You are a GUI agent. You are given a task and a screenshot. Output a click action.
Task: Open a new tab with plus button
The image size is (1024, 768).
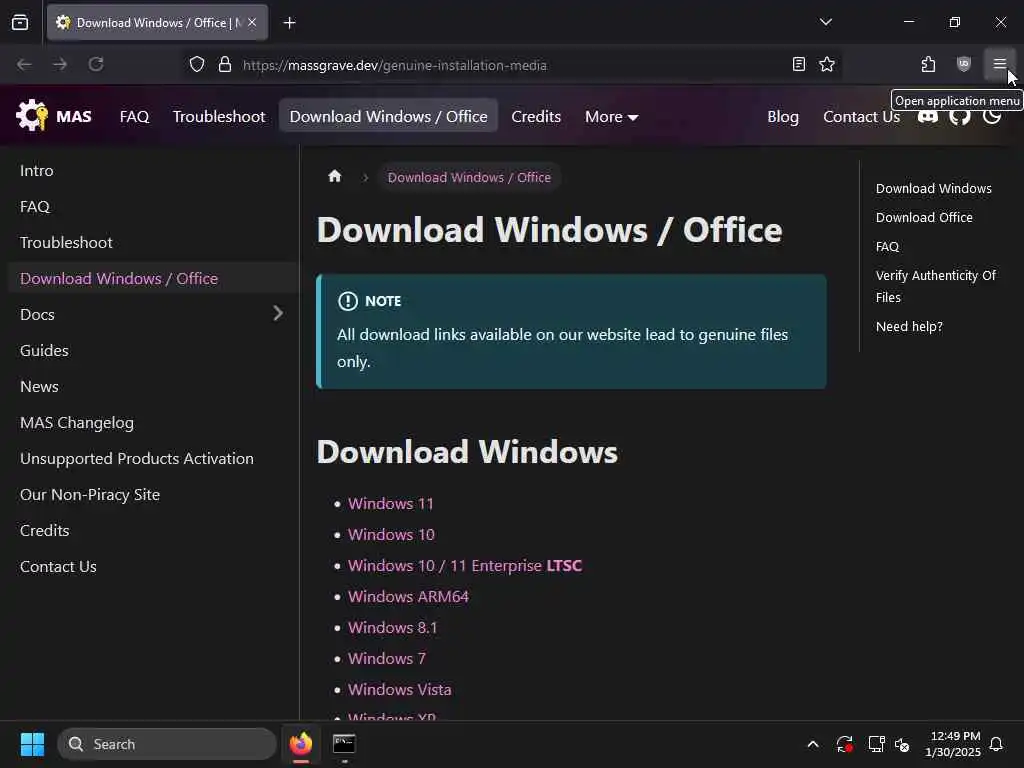(289, 23)
